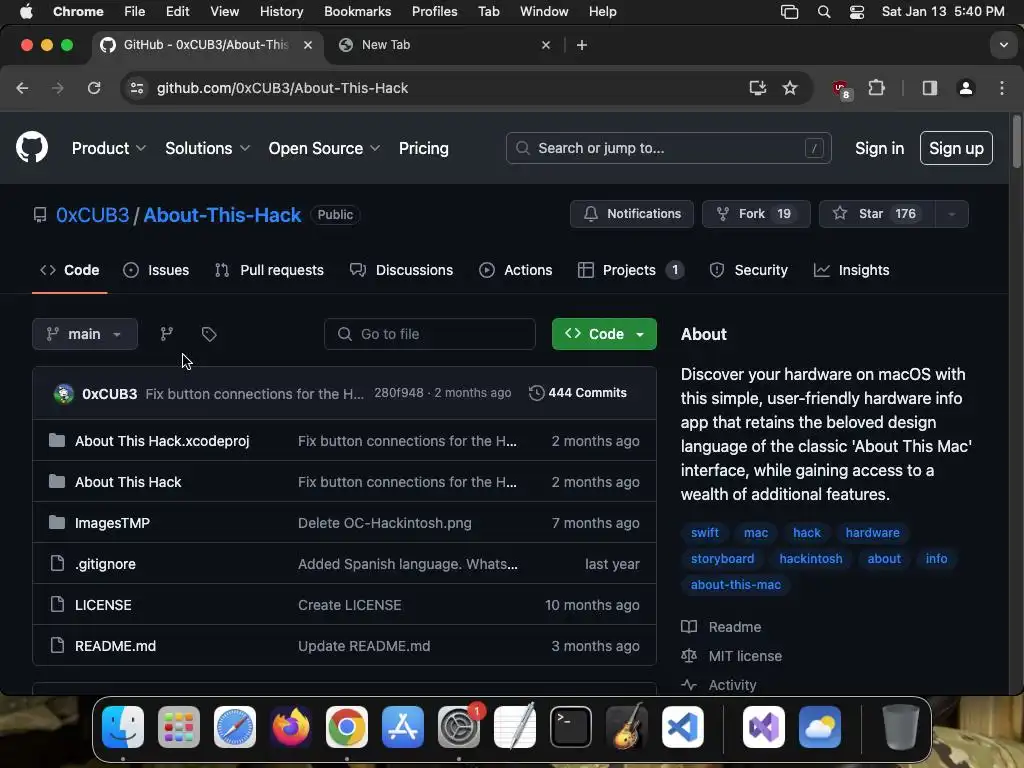Click the Notifications button
Image resolution: width=1024 pixels, height=768 pixels.
coord(632,214)
